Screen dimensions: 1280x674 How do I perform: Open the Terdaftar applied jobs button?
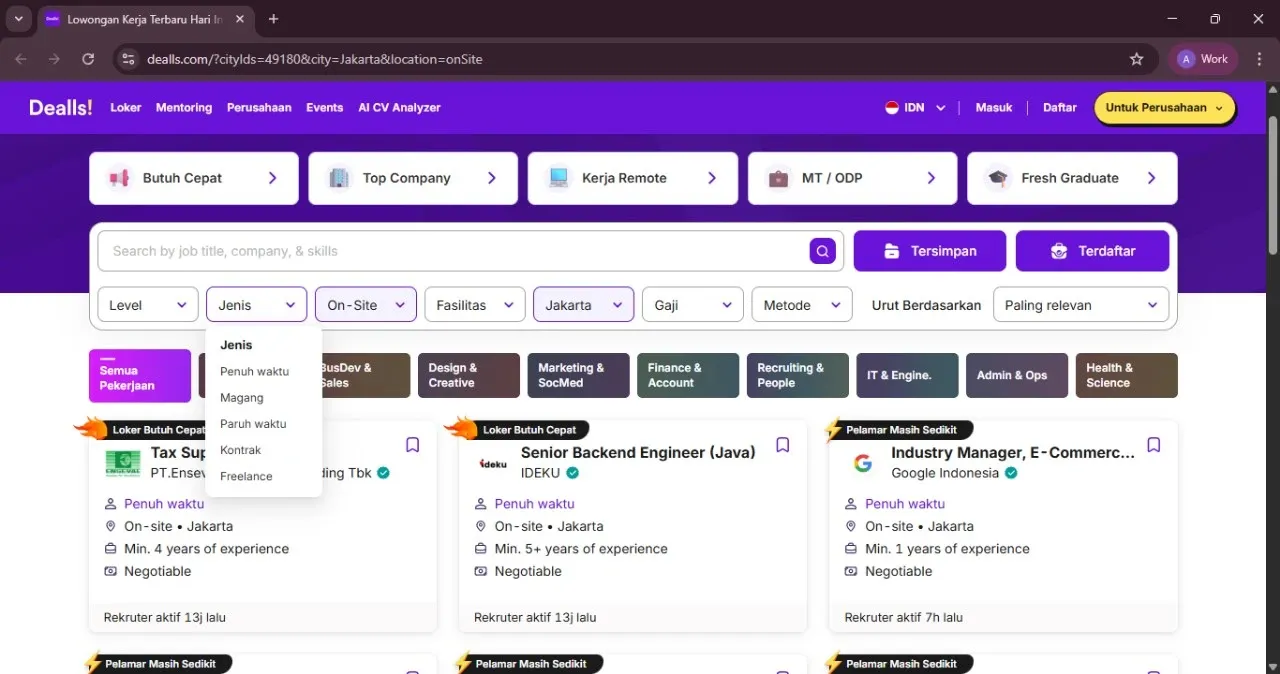1092,251
